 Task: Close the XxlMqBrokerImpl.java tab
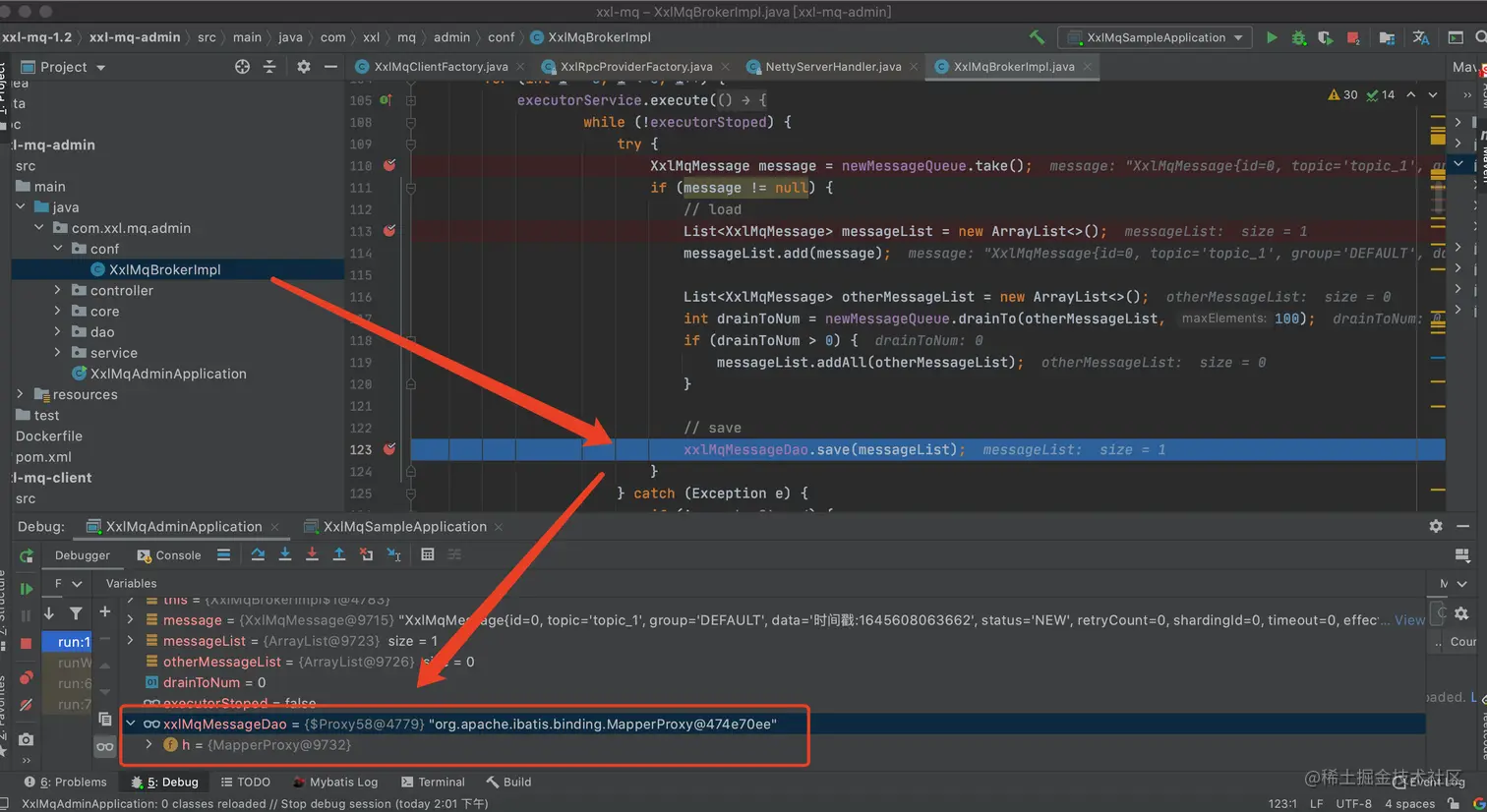point(1087,67)
